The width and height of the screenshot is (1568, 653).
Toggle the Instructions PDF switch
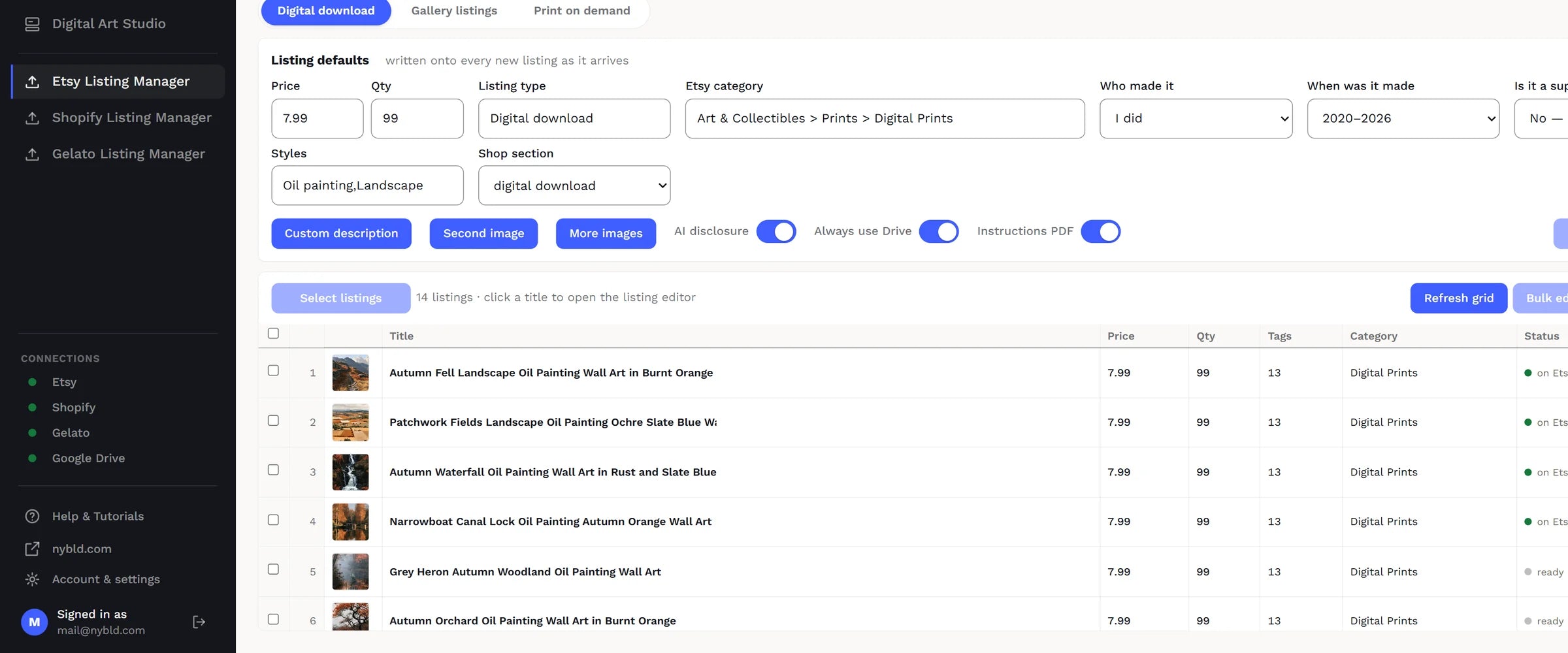click(x=1101, y=232)
